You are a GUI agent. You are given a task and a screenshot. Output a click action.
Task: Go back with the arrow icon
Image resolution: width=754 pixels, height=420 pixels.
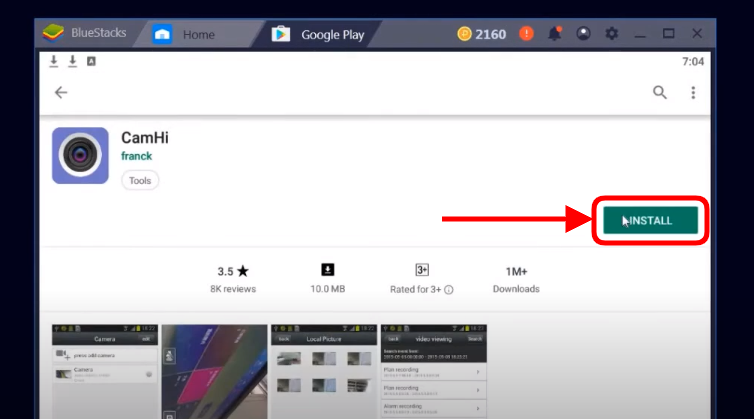point(61,92)
